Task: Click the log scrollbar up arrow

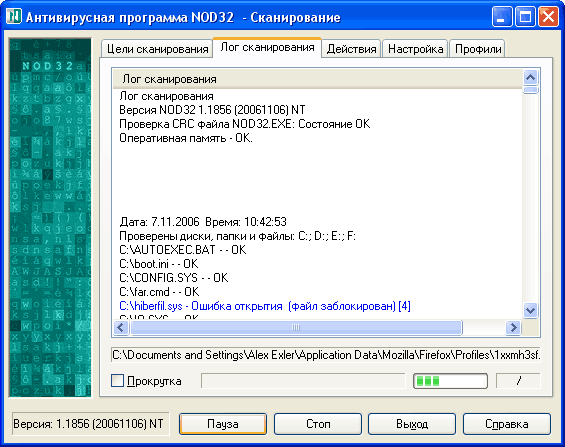Action: 530,77
